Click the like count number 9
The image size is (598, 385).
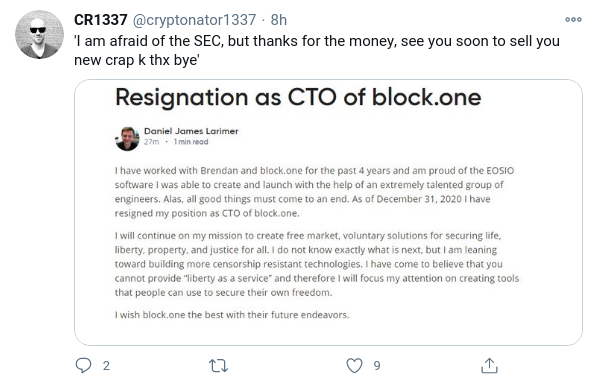coord(377,366)
